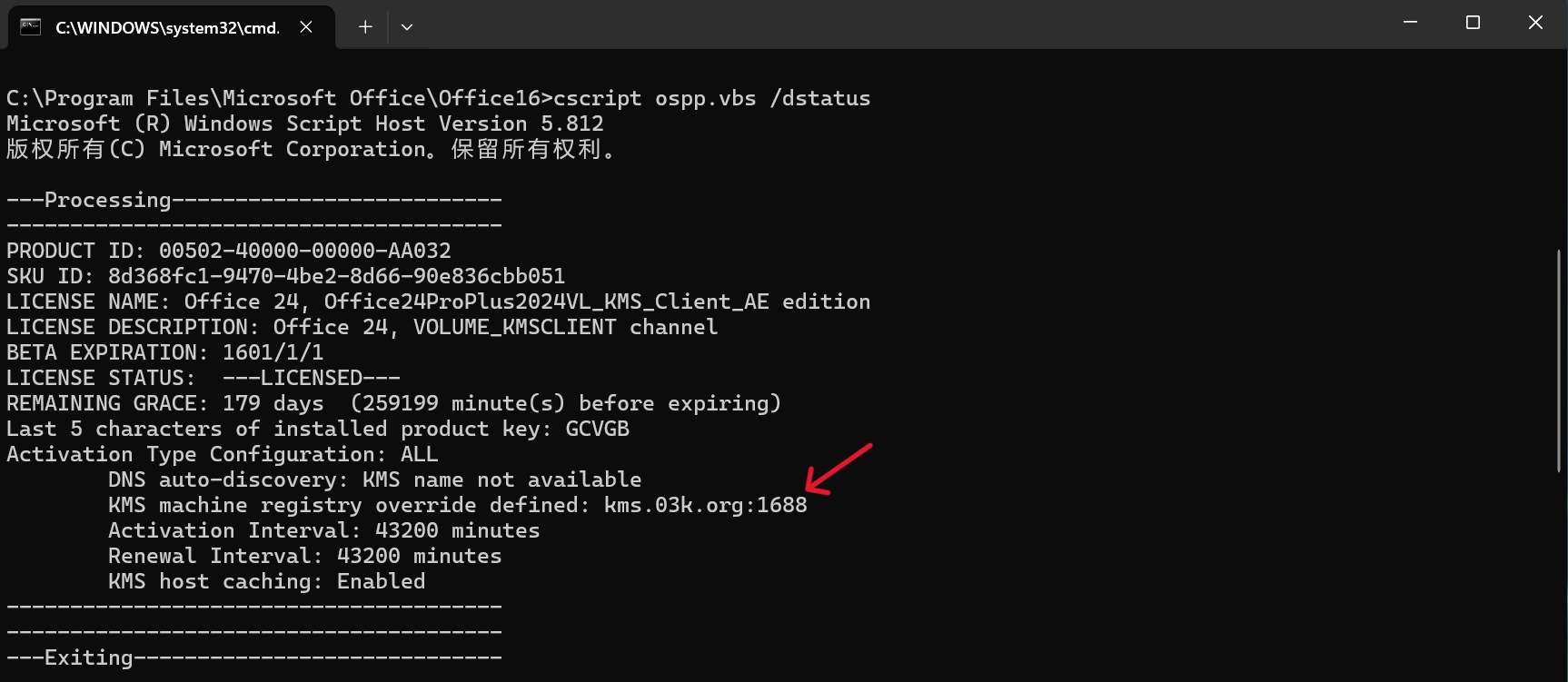
Task: Click the vertical scrollbar thumb
Action: pos(1559,361)
